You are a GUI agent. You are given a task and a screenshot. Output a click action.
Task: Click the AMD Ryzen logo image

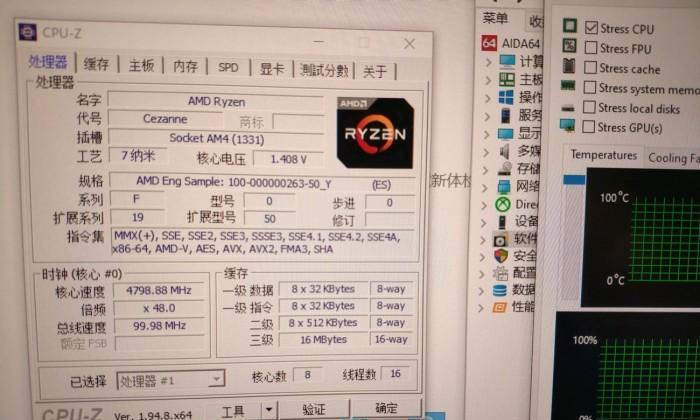pos(375,133)
